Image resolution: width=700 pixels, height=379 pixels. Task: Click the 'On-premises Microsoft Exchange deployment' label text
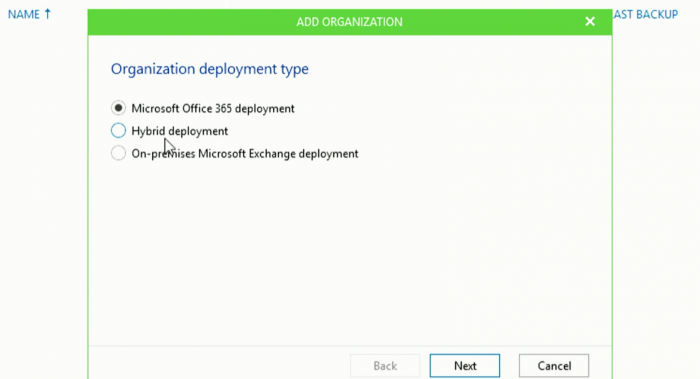coord(245,154)
